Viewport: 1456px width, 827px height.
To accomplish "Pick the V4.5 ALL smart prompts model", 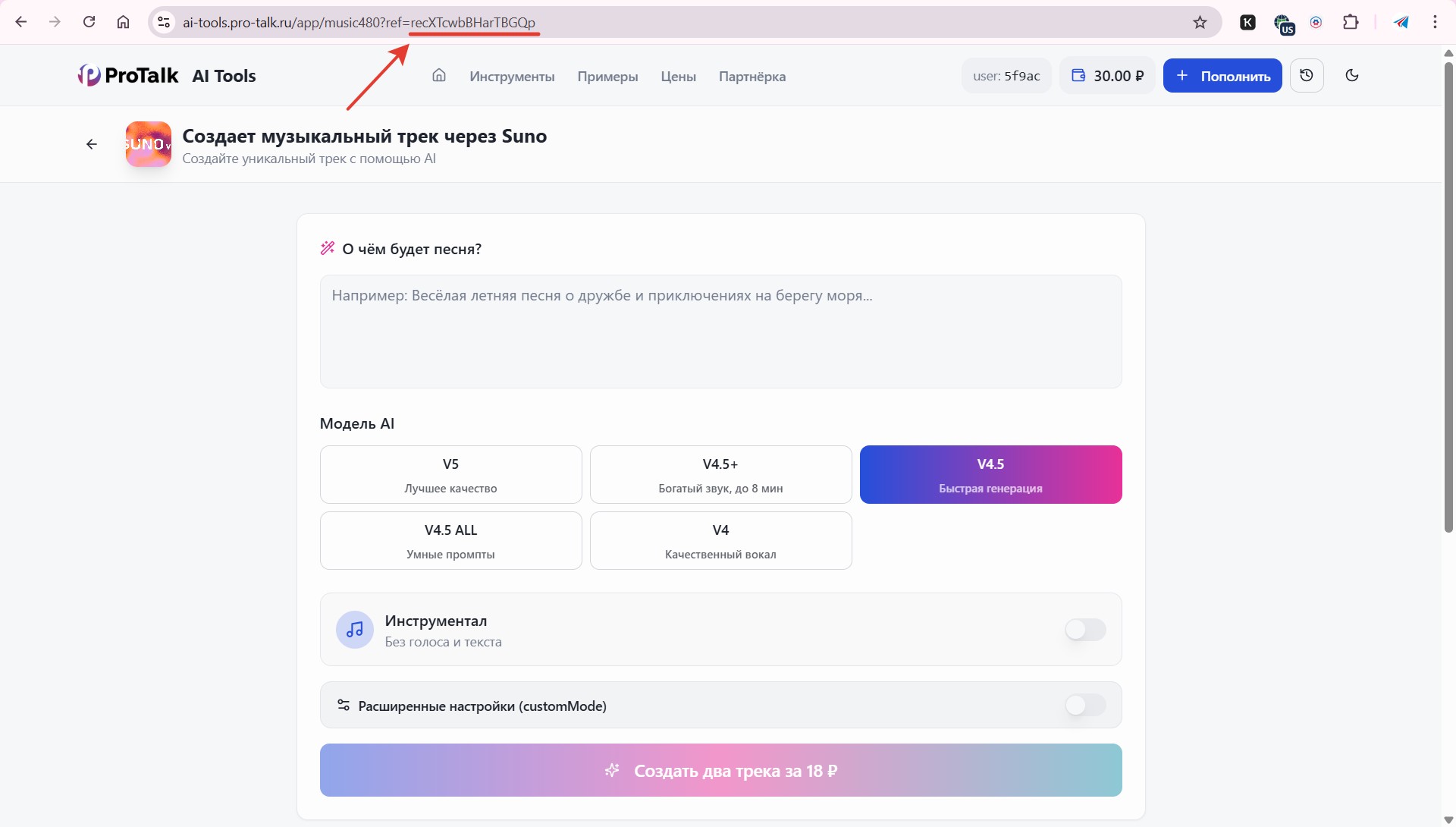I will [x=450, y=540].
